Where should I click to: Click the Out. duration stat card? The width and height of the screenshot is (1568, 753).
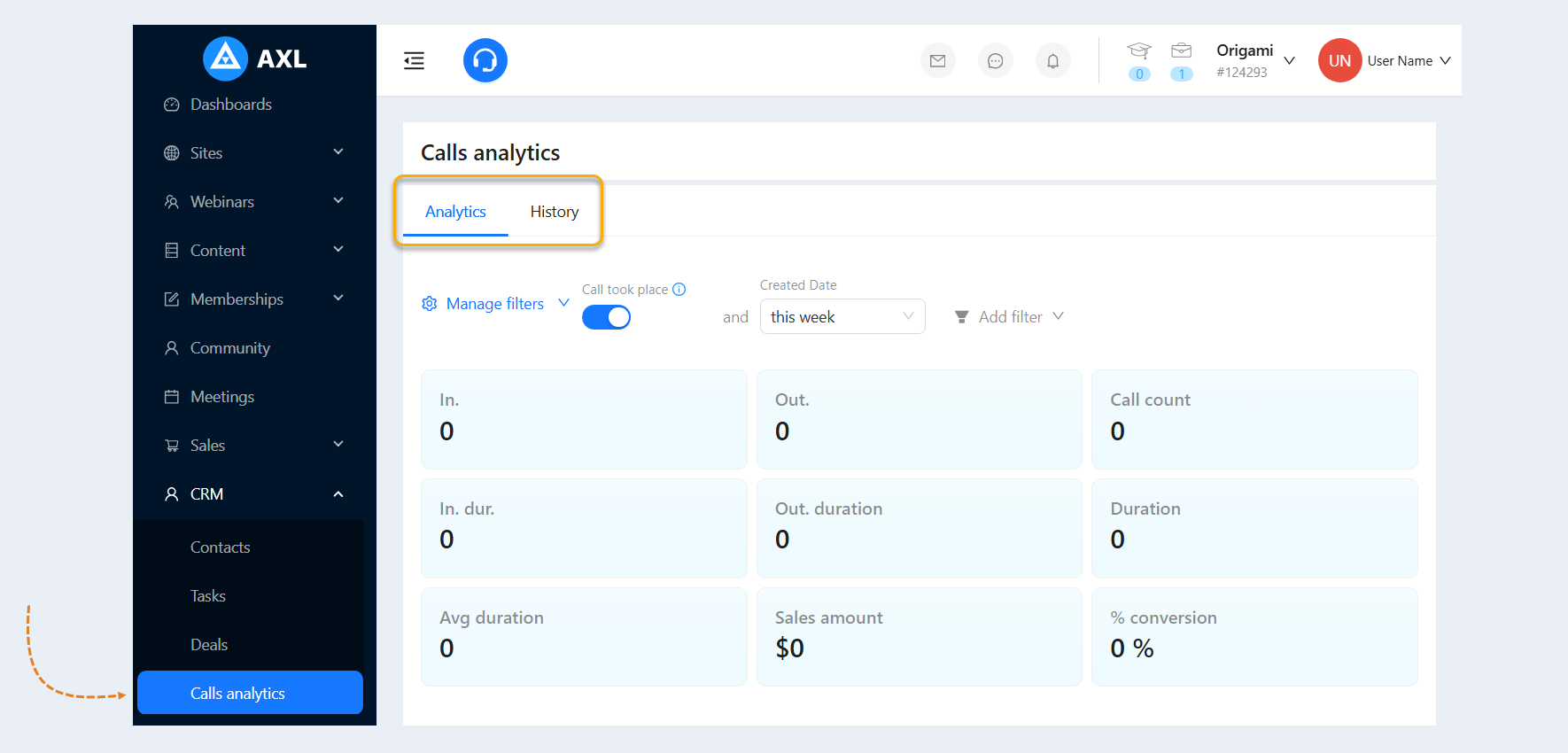click(920, 528)
